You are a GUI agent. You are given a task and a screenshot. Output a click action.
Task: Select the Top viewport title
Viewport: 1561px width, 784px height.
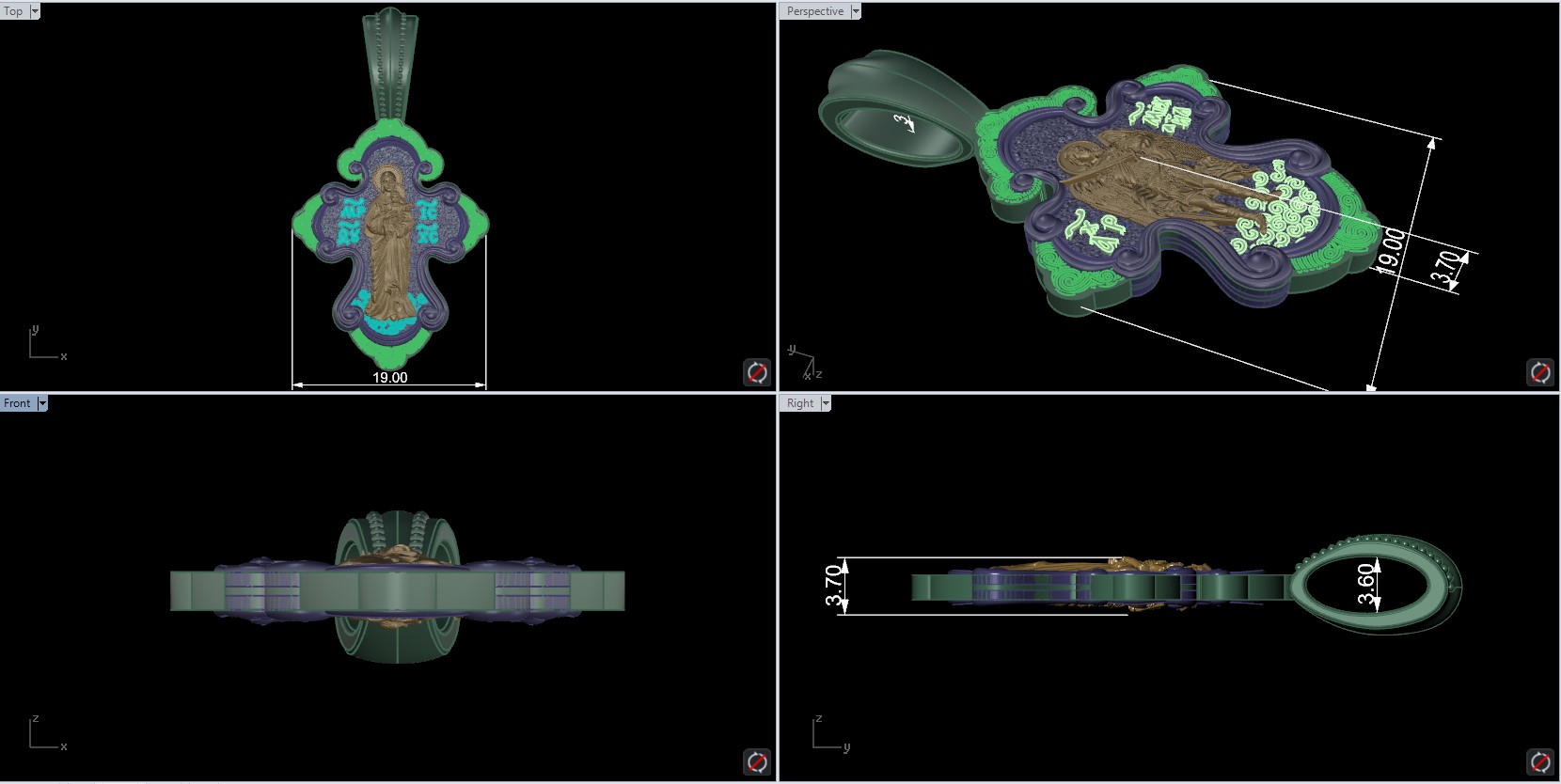14,11
